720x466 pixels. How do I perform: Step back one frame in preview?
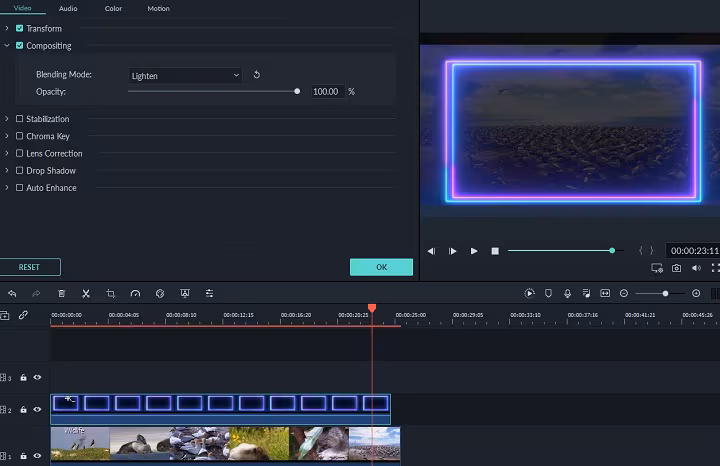431,251
